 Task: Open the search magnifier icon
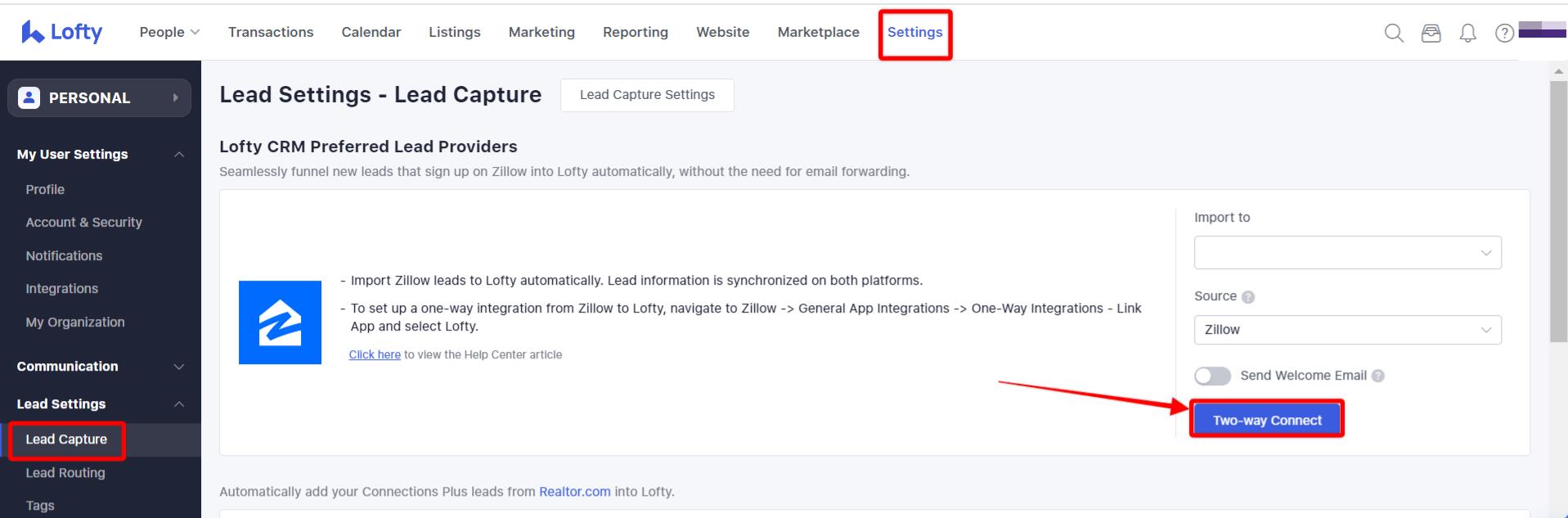pyautogui.click(x=1394, y=33)
